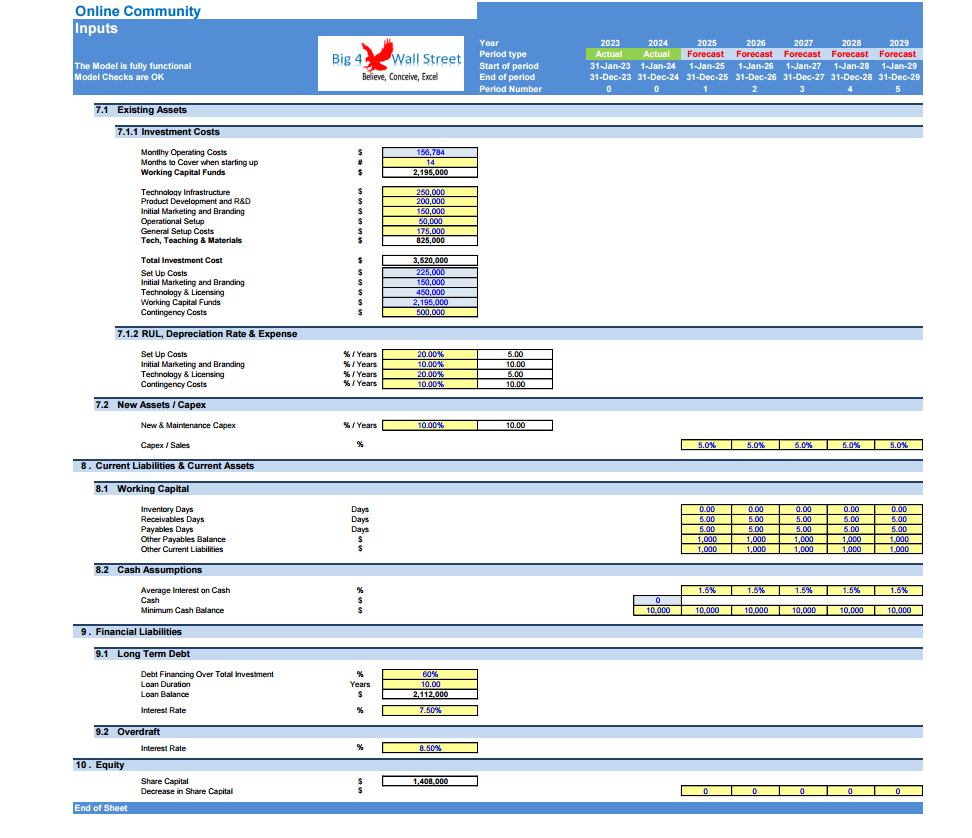Image resolution: width=972 pixels, height=838 pixels.
Task: Click the Big 4 Wall Street logo
Action: (391, 63)
